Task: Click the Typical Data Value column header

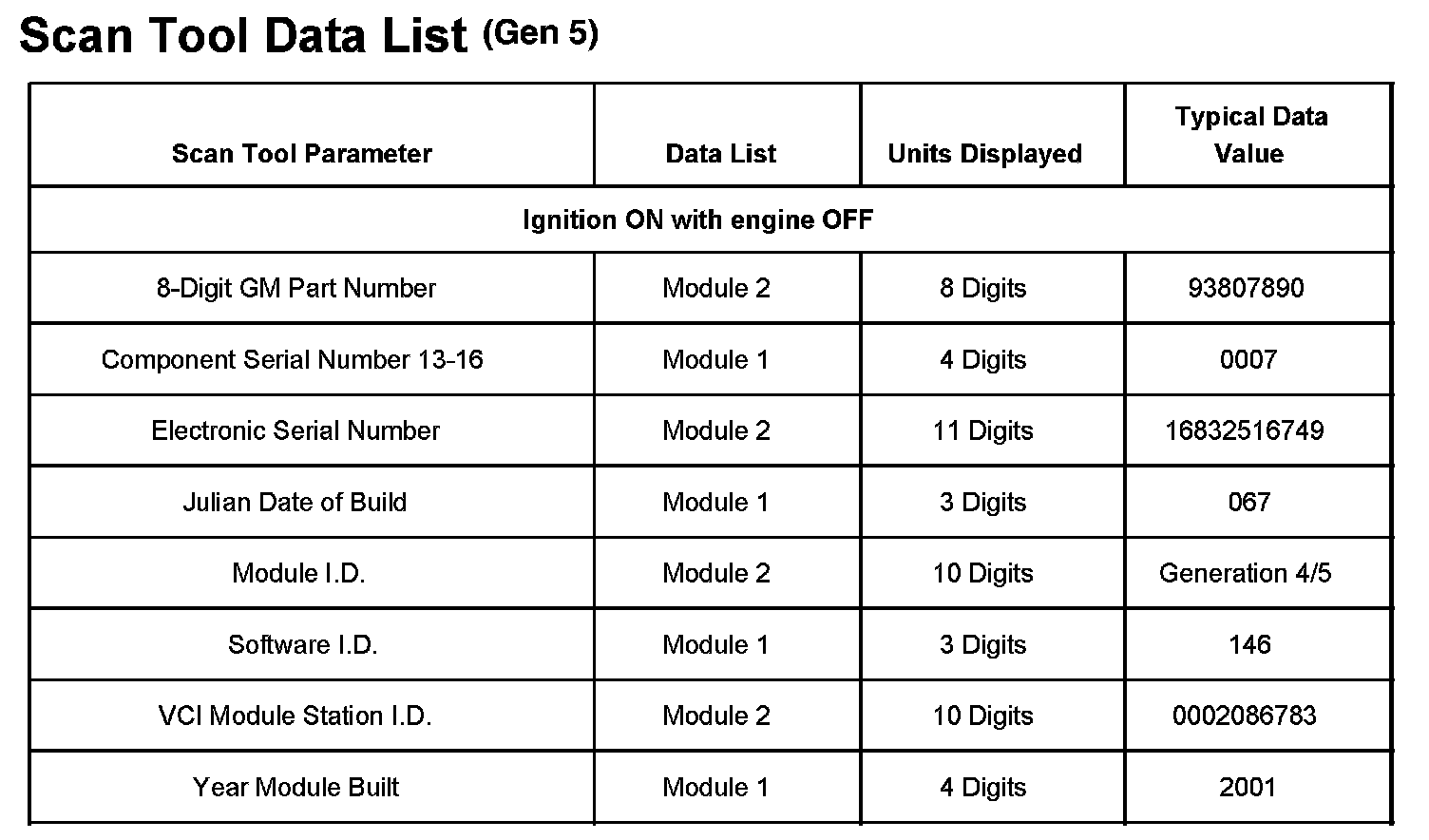Action: click(1250, 135)
